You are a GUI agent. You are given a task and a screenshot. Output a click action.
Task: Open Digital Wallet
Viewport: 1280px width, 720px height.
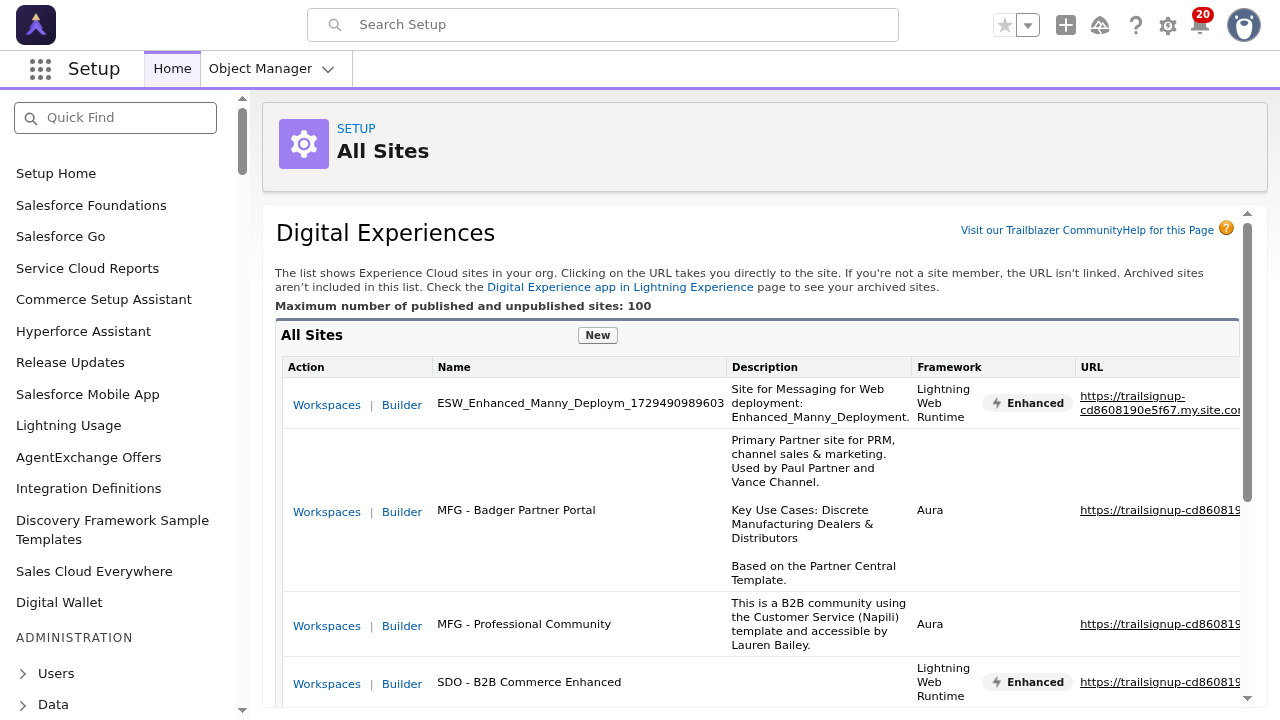pos(59,603)
